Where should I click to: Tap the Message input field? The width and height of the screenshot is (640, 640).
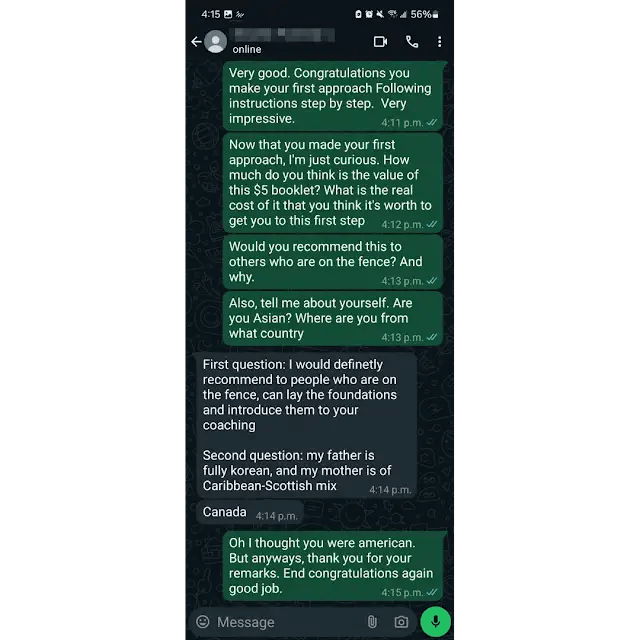click(288, 622)
